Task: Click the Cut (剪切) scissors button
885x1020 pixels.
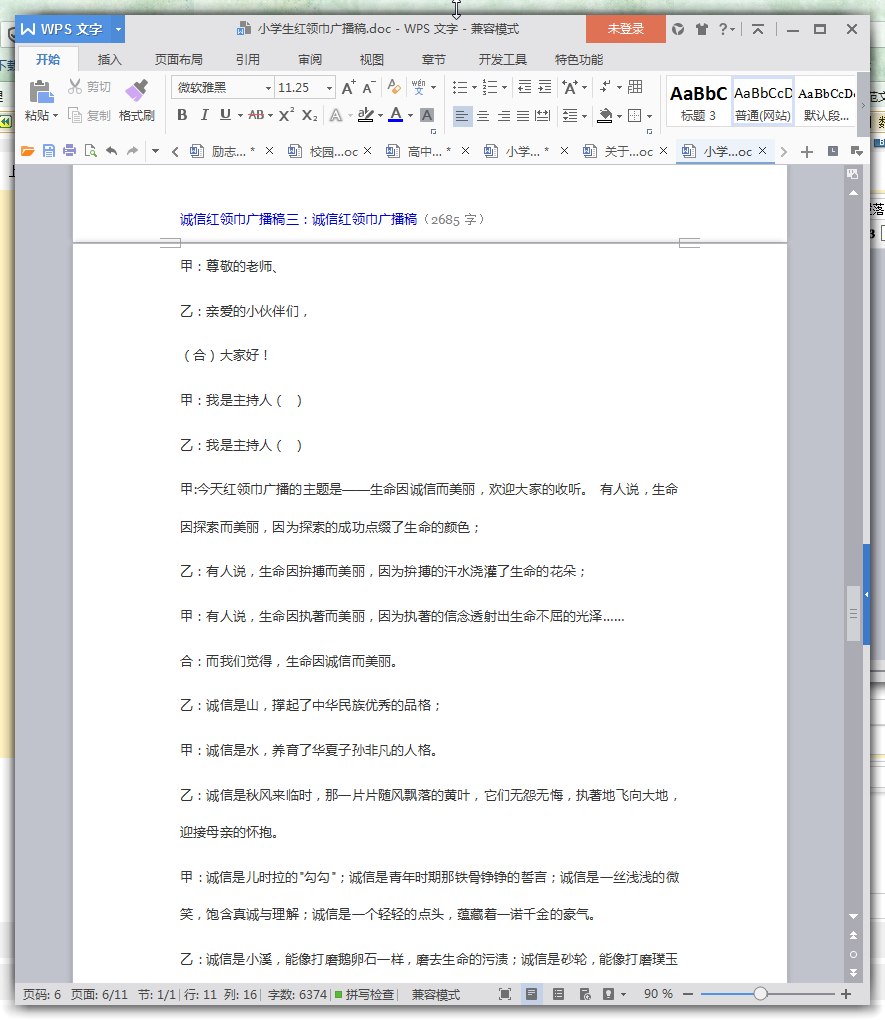Action: point(89,87)
